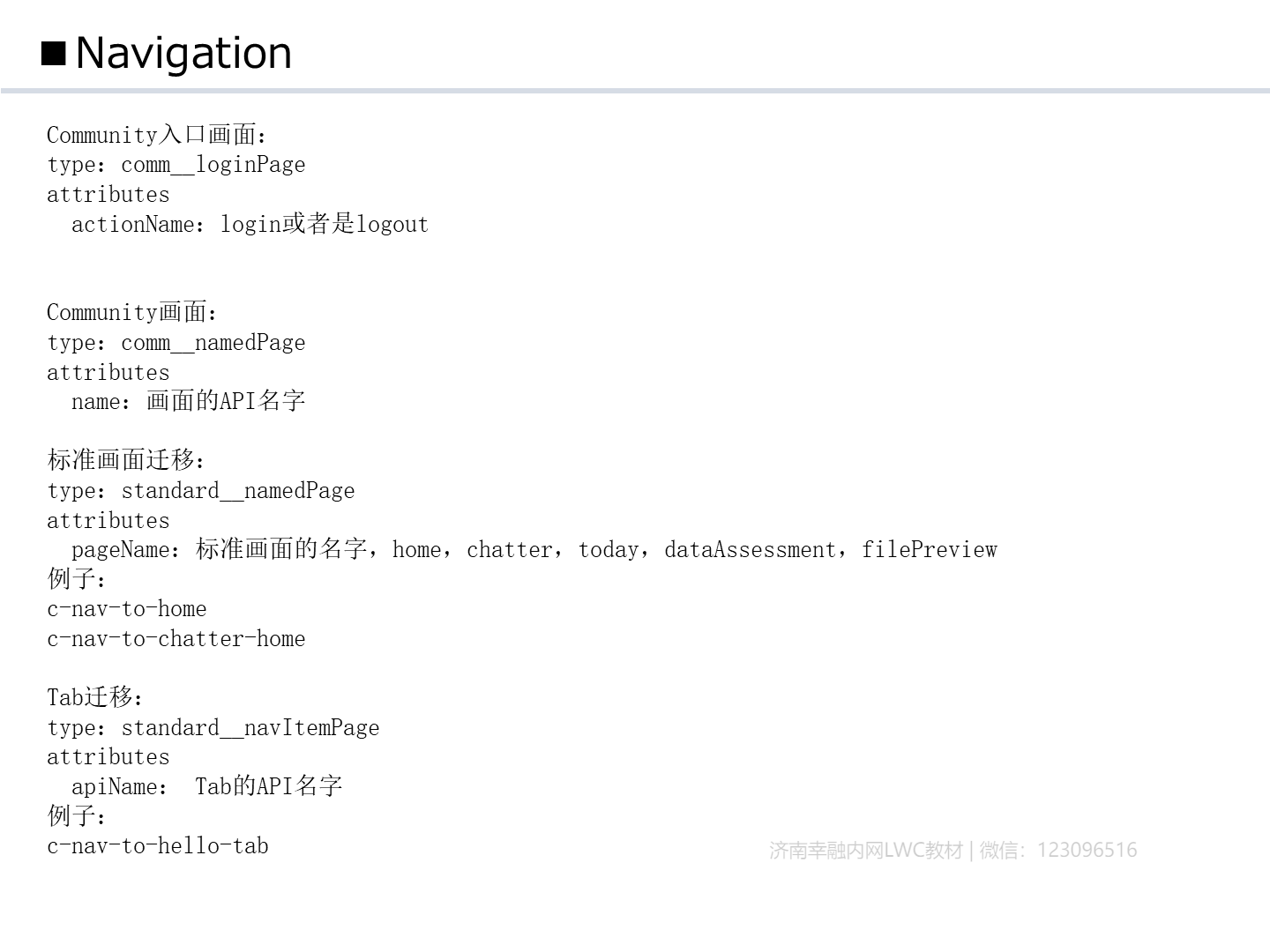Click the black square bullet beside Navigation
Viewport: 1270px width, 952px height.
pos(54,54)
